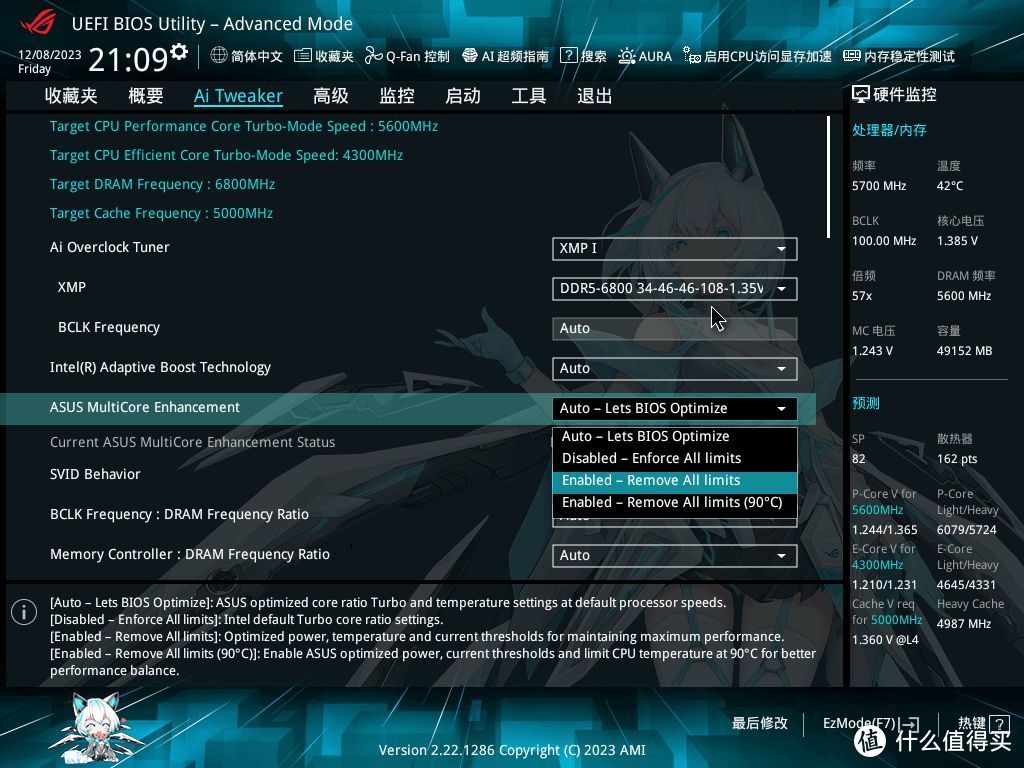Open Ai Overclock Tuner dropdown
The height and width of the screenshot is (768, 1024).
click(x=675, y=249)
